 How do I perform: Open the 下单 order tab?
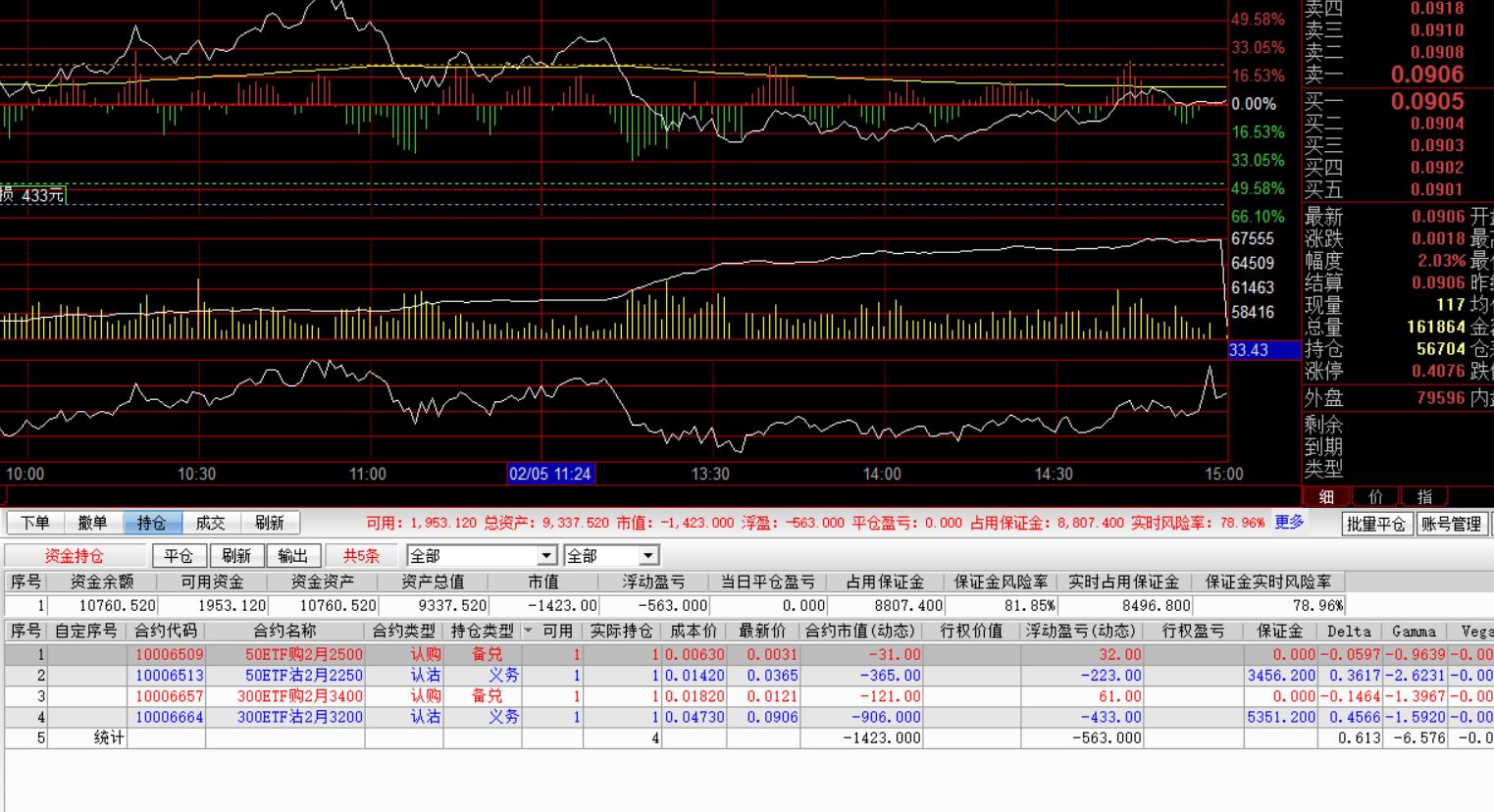point(35,523)
